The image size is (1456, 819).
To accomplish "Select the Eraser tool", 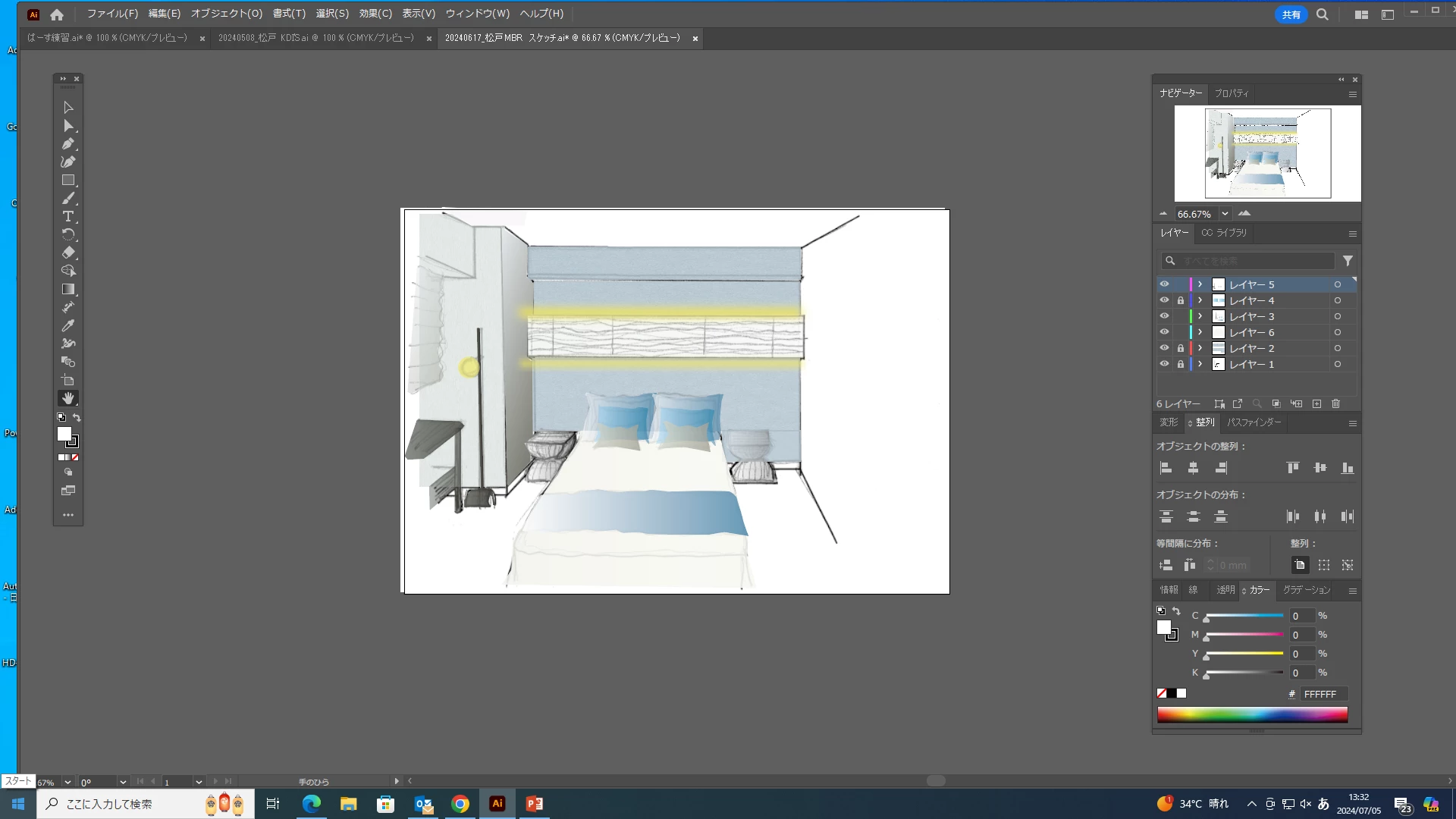I will [x=68, y=253].
